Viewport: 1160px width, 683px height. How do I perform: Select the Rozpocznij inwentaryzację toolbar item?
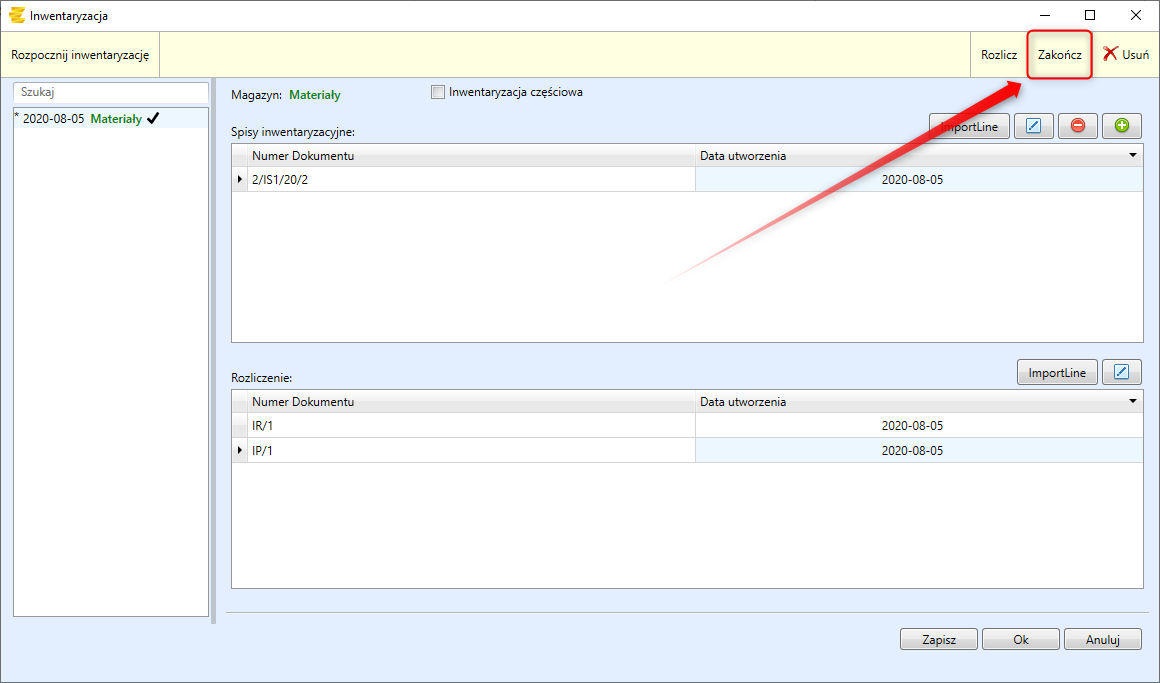[80, 55]
